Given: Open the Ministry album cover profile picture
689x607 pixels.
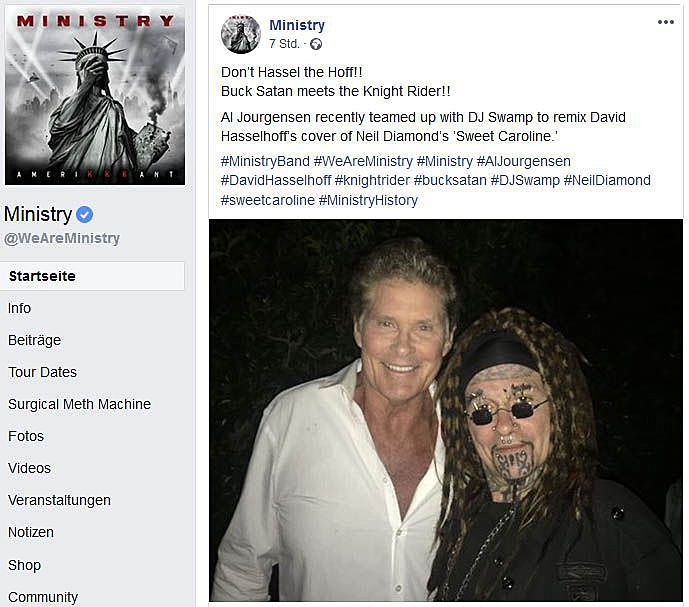Looking at the screenshot, I should 95,95.
